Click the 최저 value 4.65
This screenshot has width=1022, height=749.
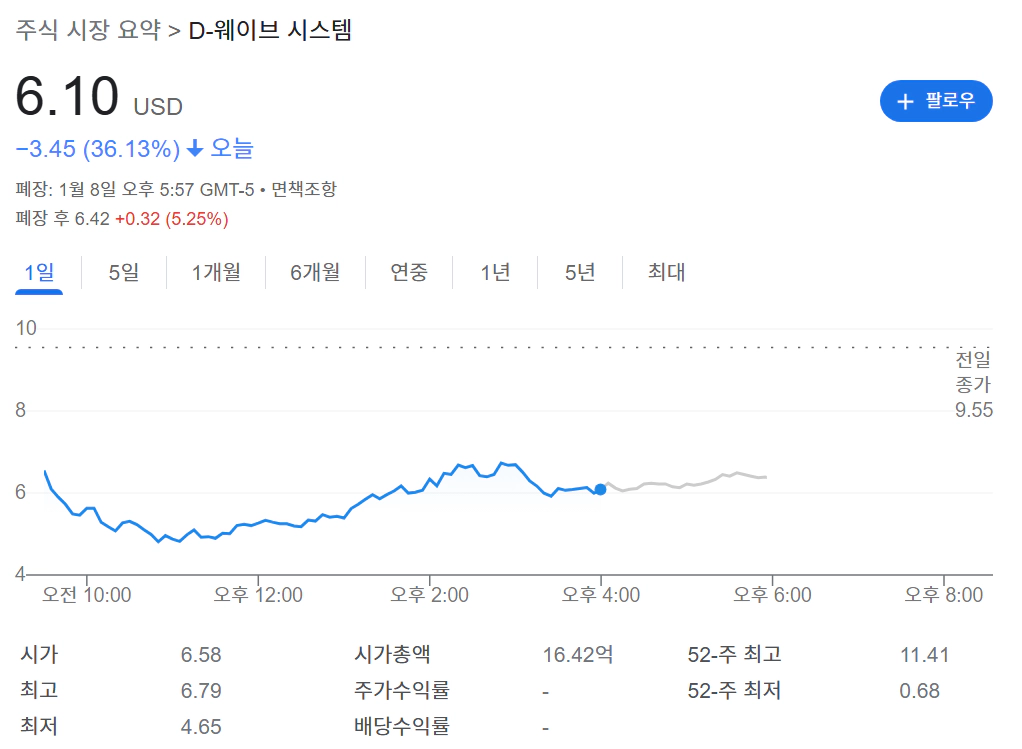[x=201, y=726]
